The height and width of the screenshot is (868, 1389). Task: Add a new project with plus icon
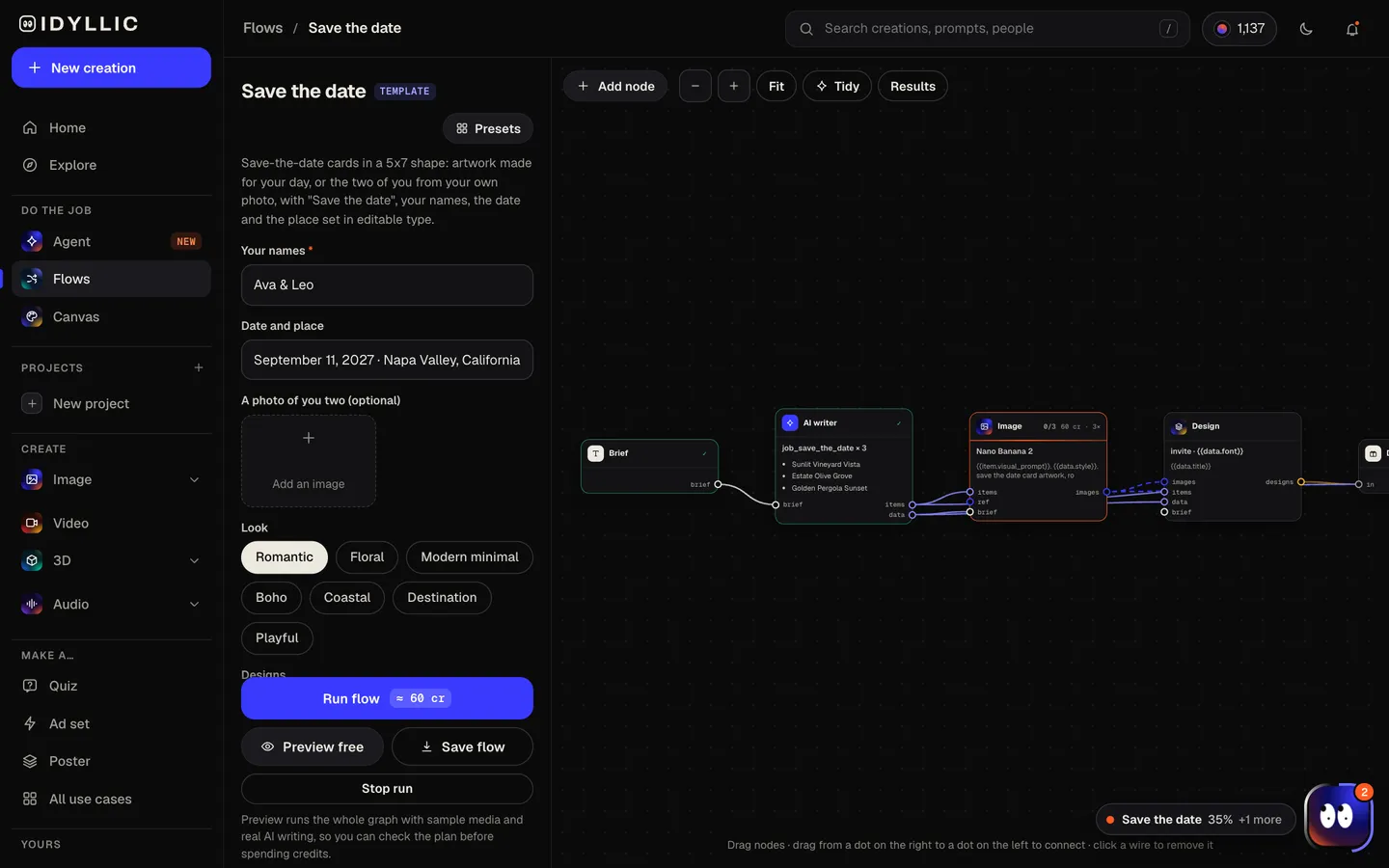click(199, 367)
